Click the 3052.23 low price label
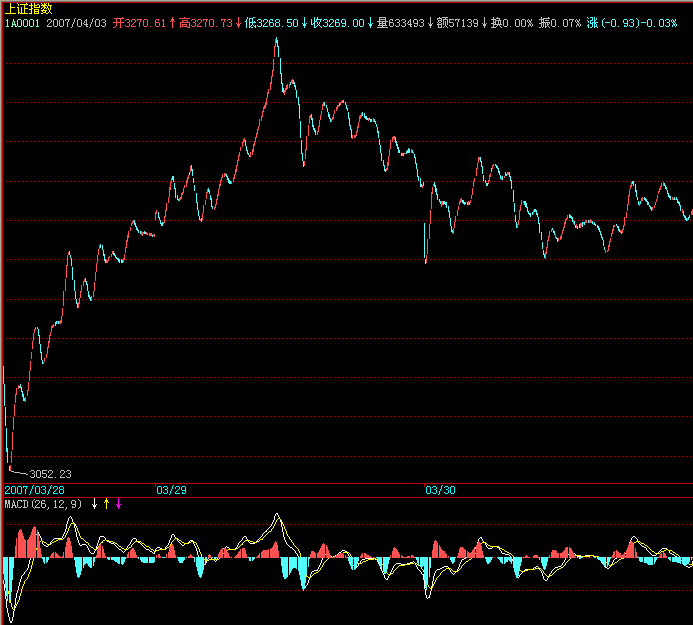Viewport: 693px width, 625px height. click(50, 473)
